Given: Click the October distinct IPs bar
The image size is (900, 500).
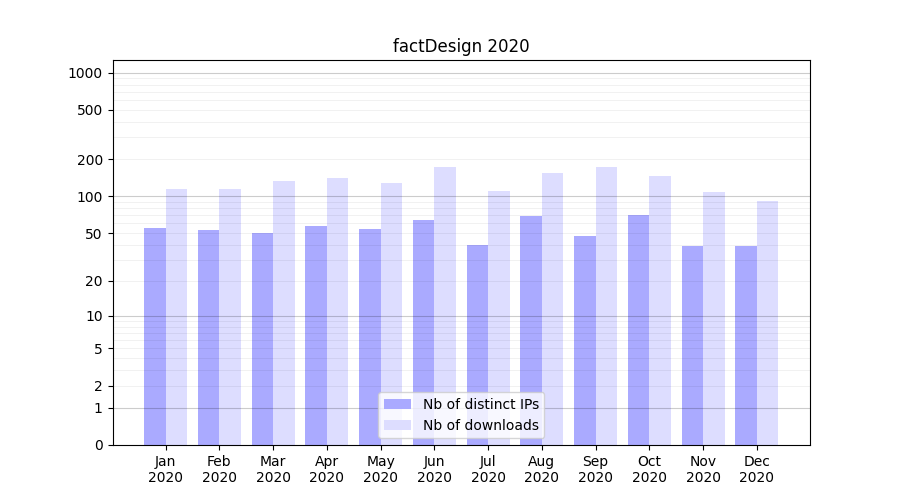Looking at the screenshot, I should tap(638, 330).
